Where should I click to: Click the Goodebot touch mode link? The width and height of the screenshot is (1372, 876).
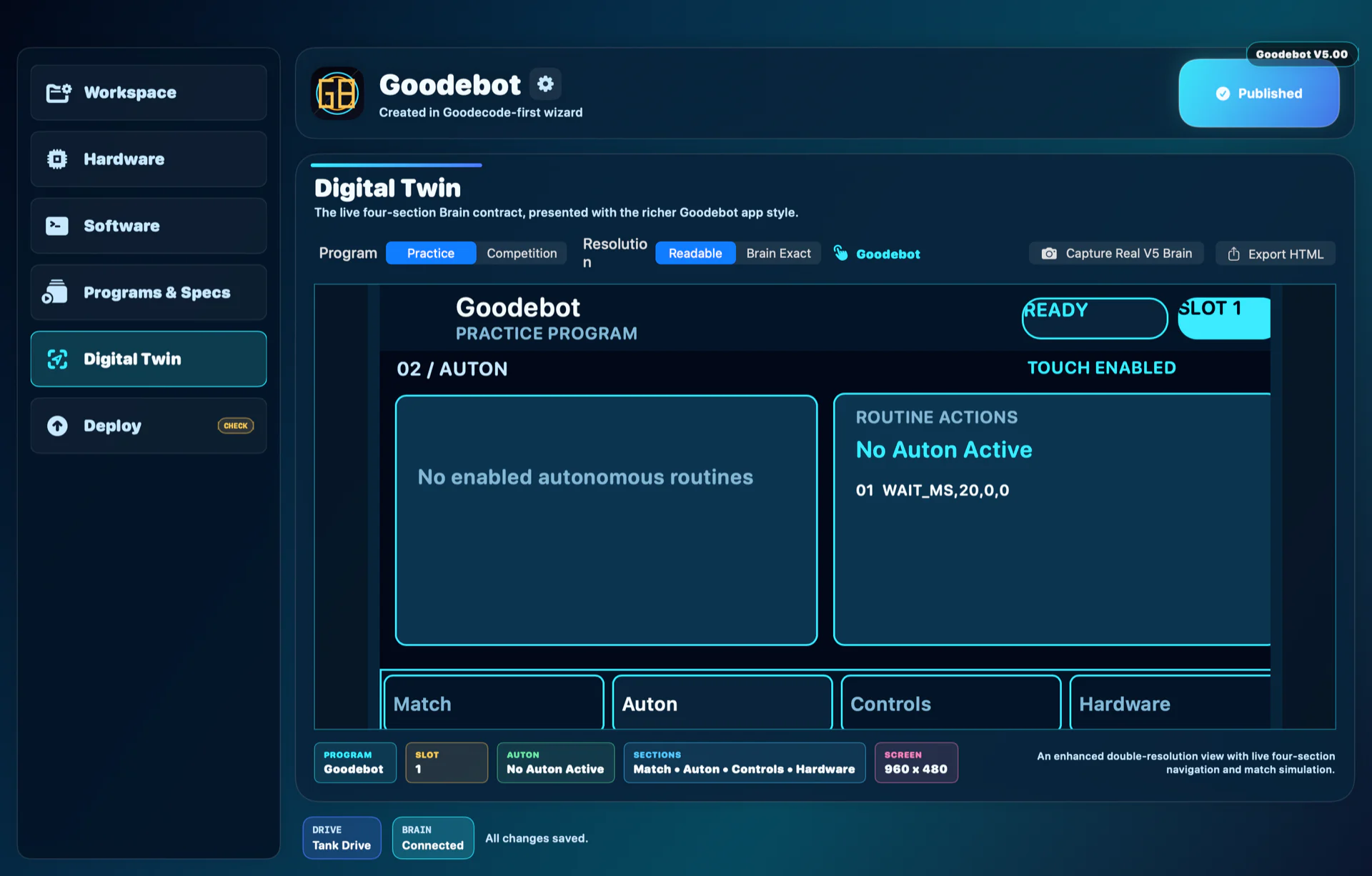click(x=877, y=254)
